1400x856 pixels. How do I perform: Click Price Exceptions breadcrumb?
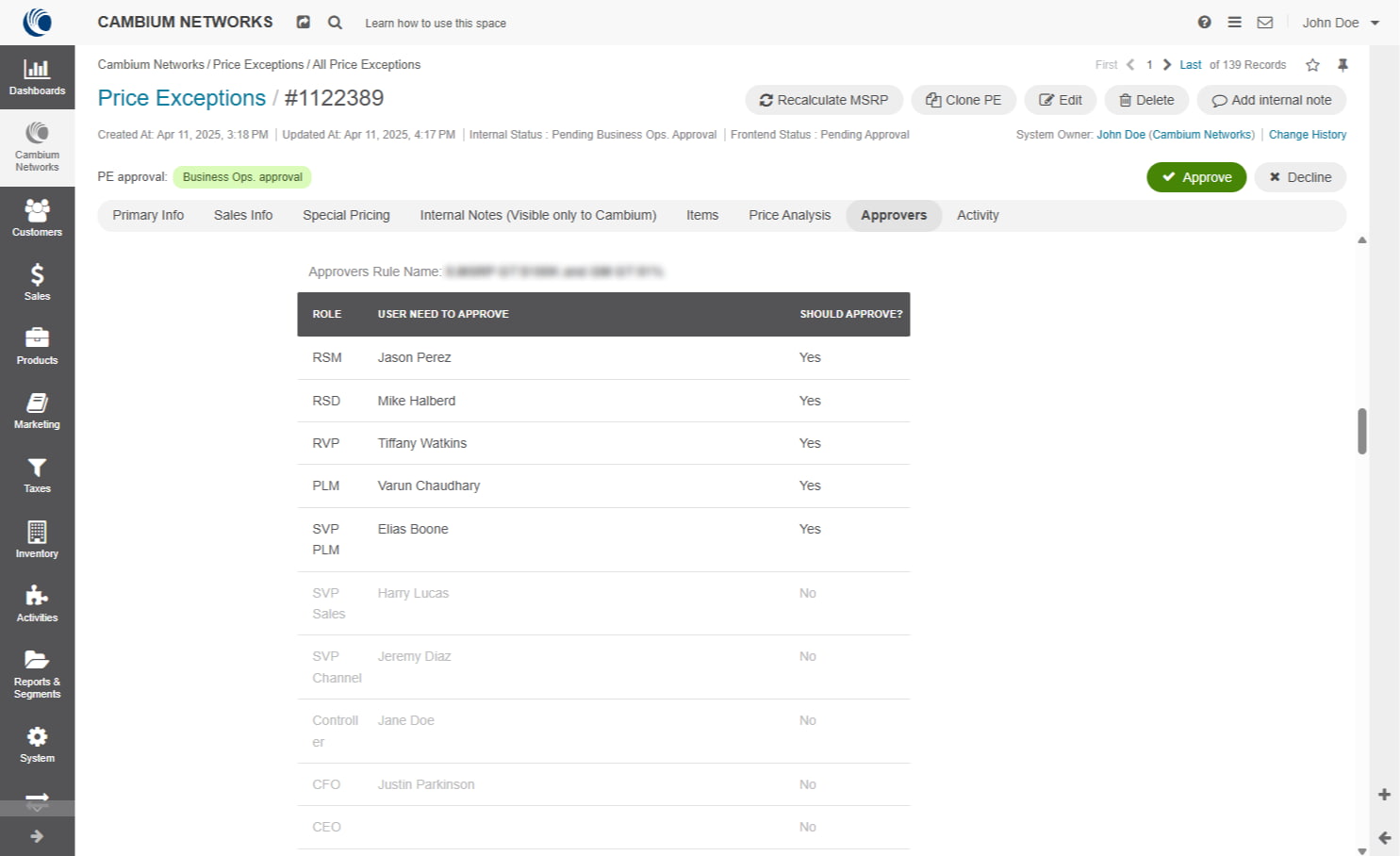click(x=258, y=64)
